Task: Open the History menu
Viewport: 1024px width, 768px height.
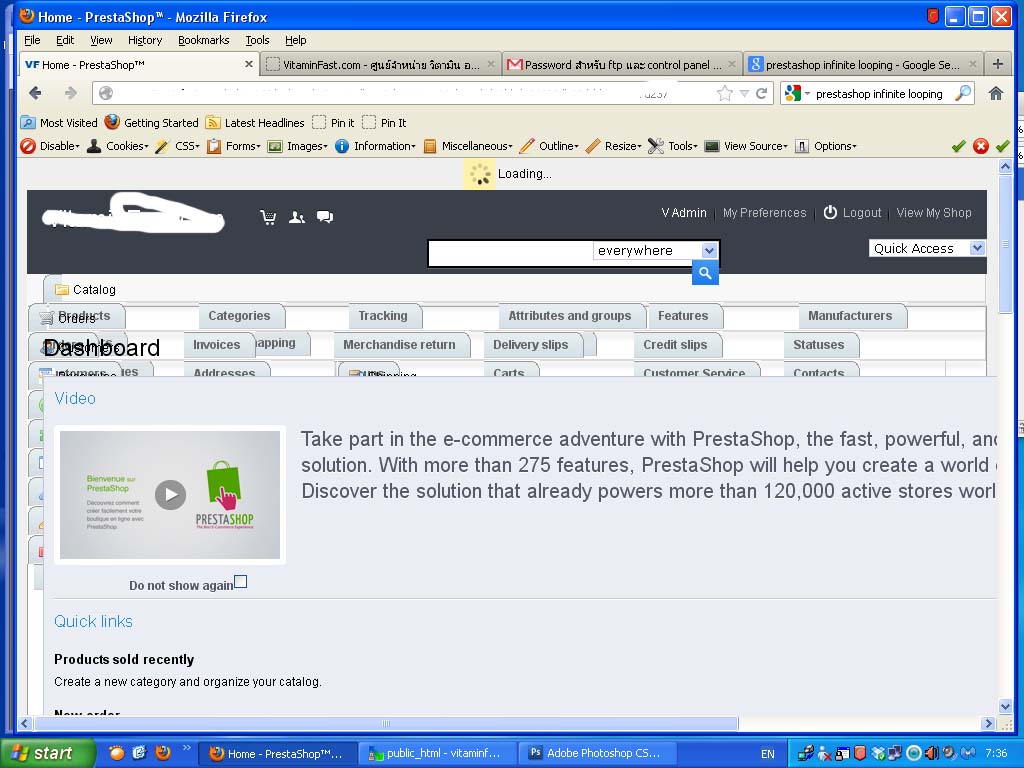Action: 145,40
